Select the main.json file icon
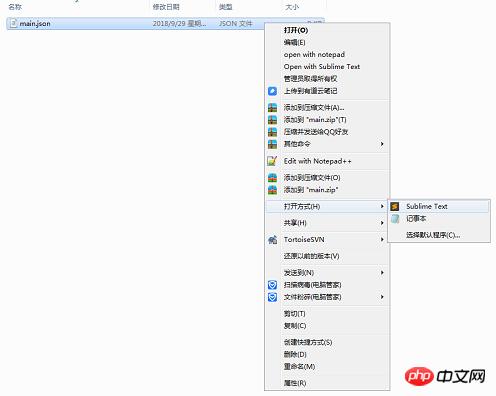496x396 pixels. [14, 23]
